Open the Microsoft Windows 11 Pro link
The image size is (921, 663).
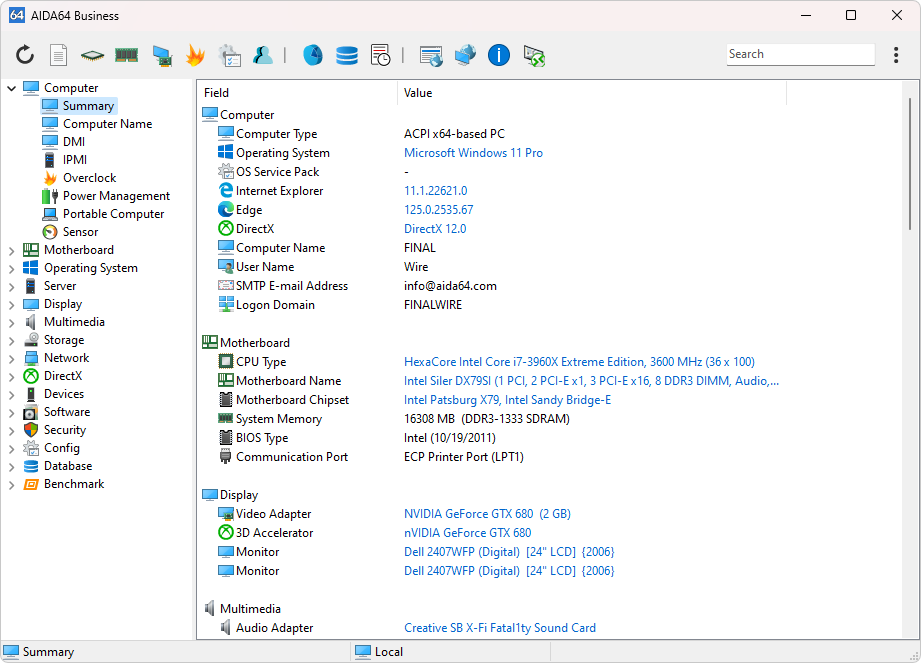point(473,153)
